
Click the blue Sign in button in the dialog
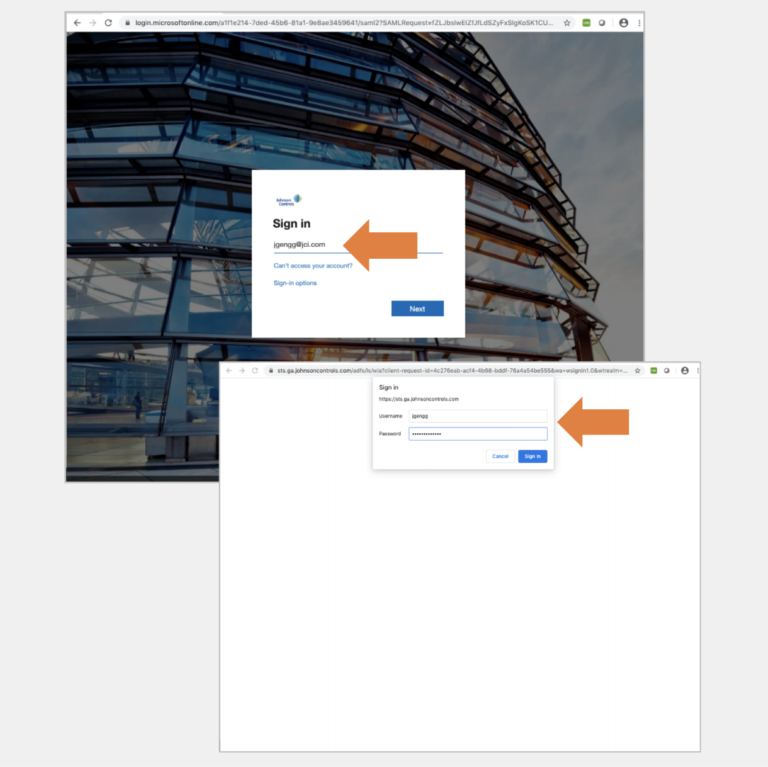(x=532, y=456)
